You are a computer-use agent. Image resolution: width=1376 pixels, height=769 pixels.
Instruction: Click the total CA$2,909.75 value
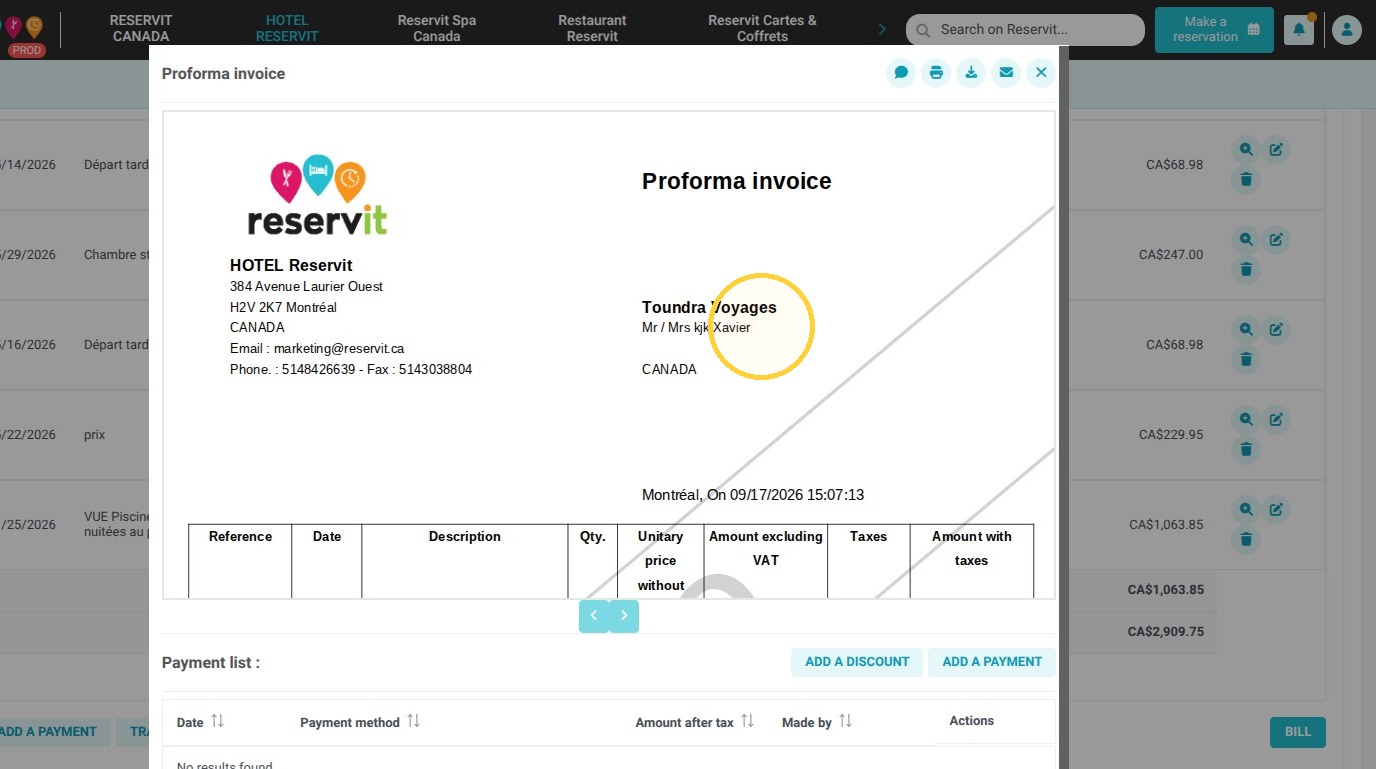(1166, 632)
